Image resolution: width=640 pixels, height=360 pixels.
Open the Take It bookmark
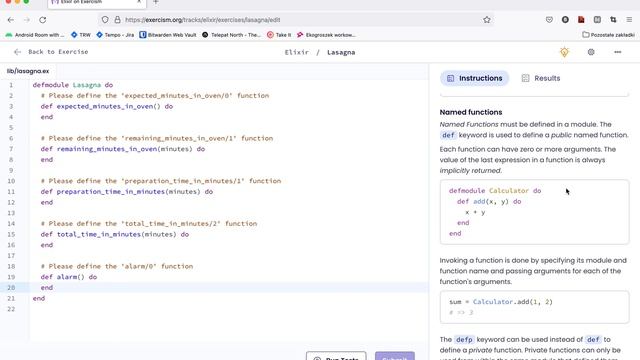(279, 35)
